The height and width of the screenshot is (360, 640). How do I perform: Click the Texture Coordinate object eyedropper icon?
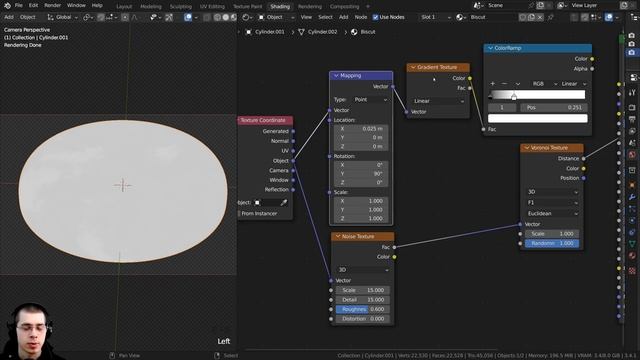[284, 202]
